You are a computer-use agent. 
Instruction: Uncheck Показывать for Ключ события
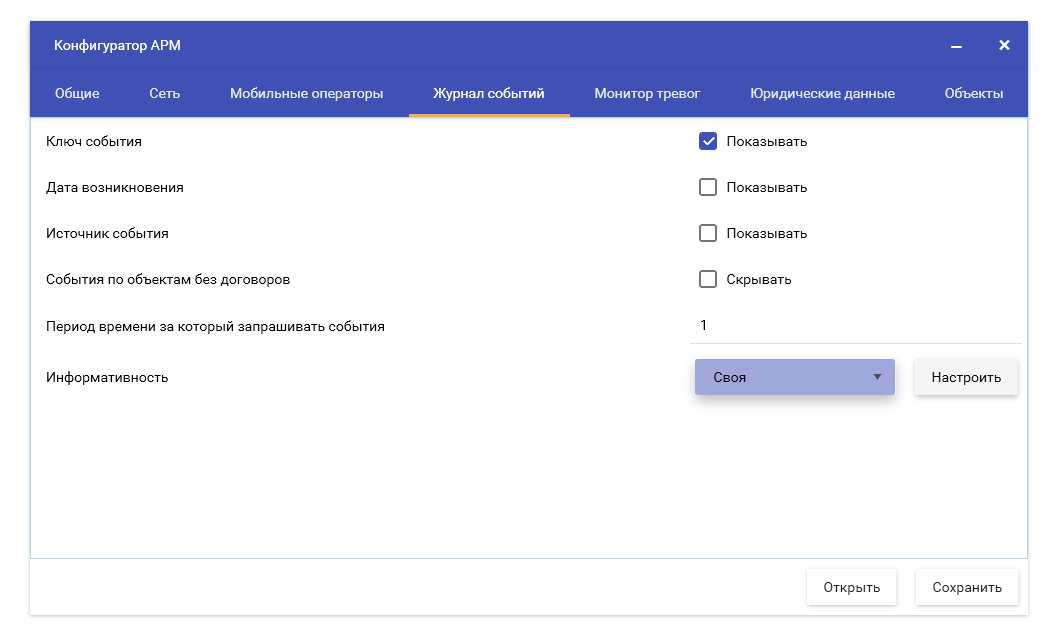708,141
